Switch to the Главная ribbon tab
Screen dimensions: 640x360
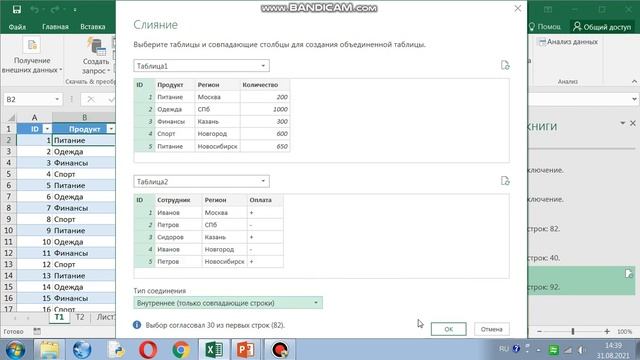pyautogui.click(x=55, y=27)
